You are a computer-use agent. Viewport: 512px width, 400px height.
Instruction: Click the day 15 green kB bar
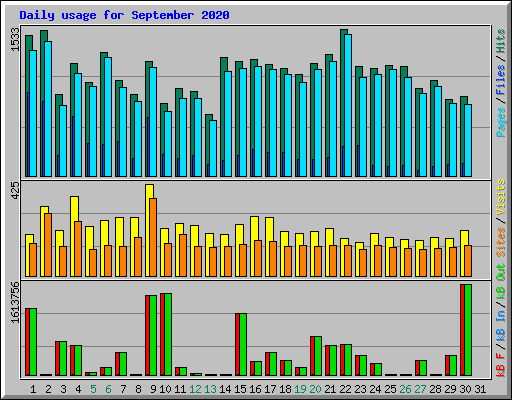pos(243,344)
